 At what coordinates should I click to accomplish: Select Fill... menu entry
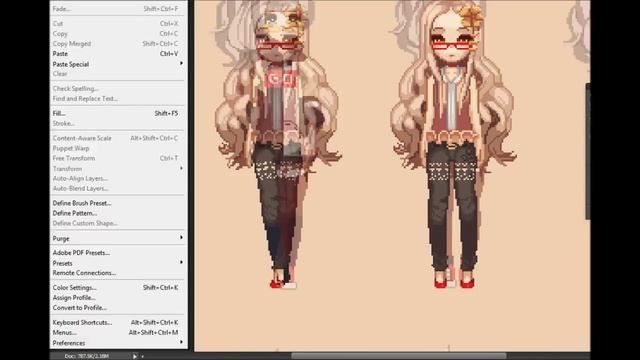(x=118, y=113)
